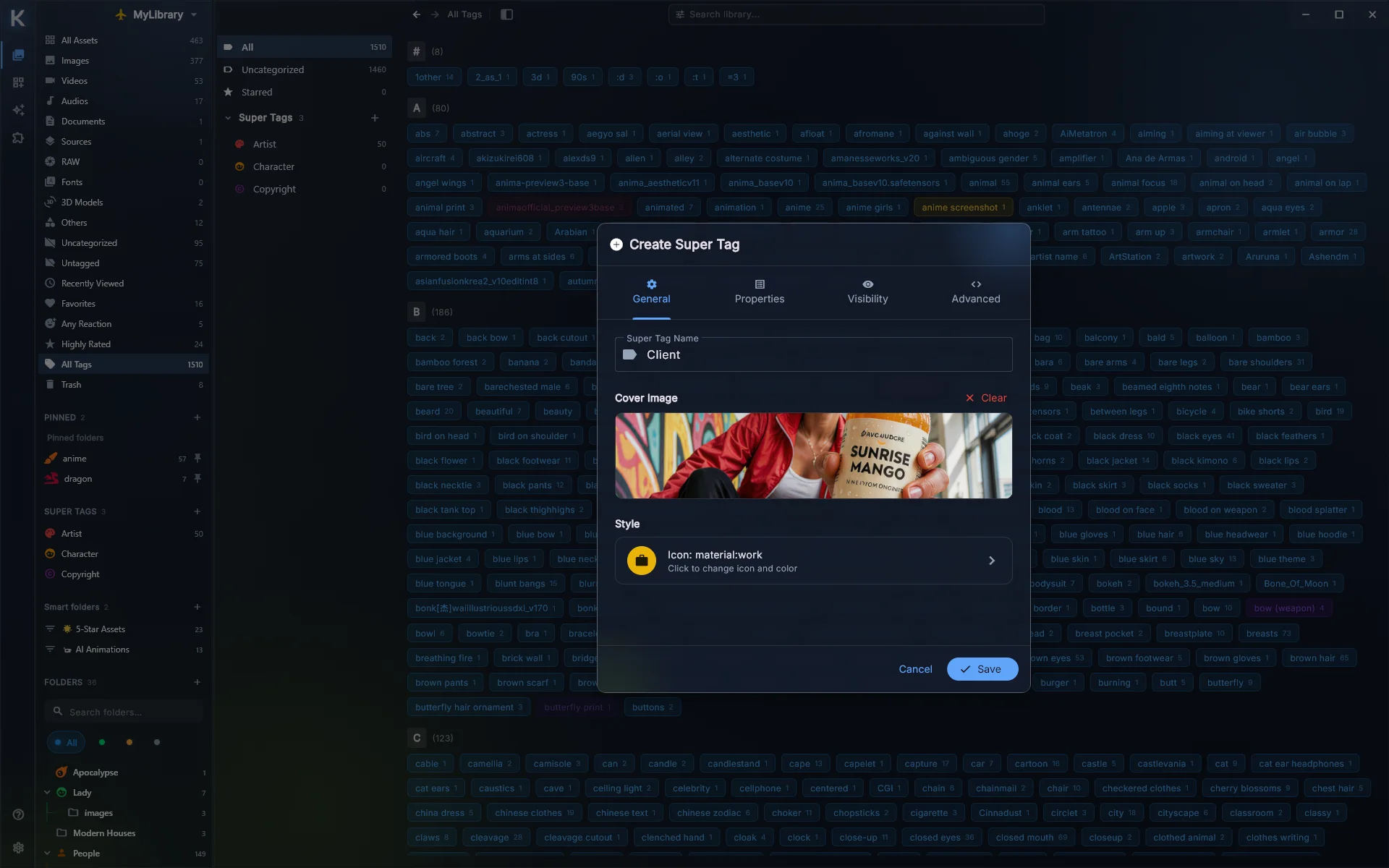The width and height of the screenshot is (1389, 868).
Task: Open the library icon in left rail
Action: (18, 55)
